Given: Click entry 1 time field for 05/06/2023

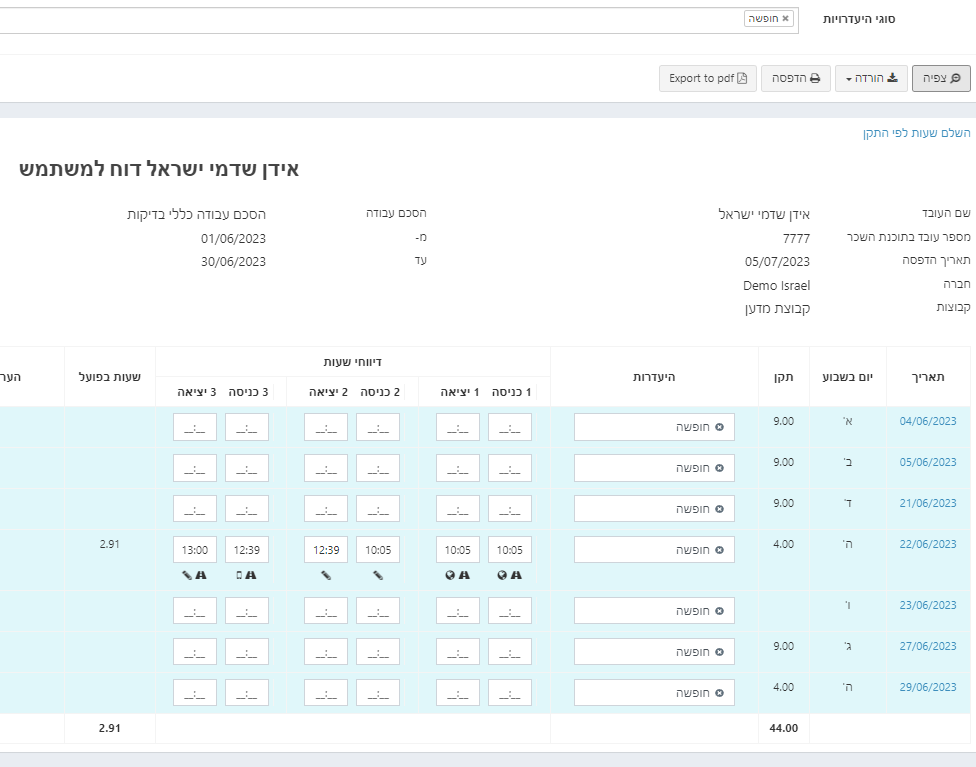Looking at the screenshot, I should click(x=510, y=468).
